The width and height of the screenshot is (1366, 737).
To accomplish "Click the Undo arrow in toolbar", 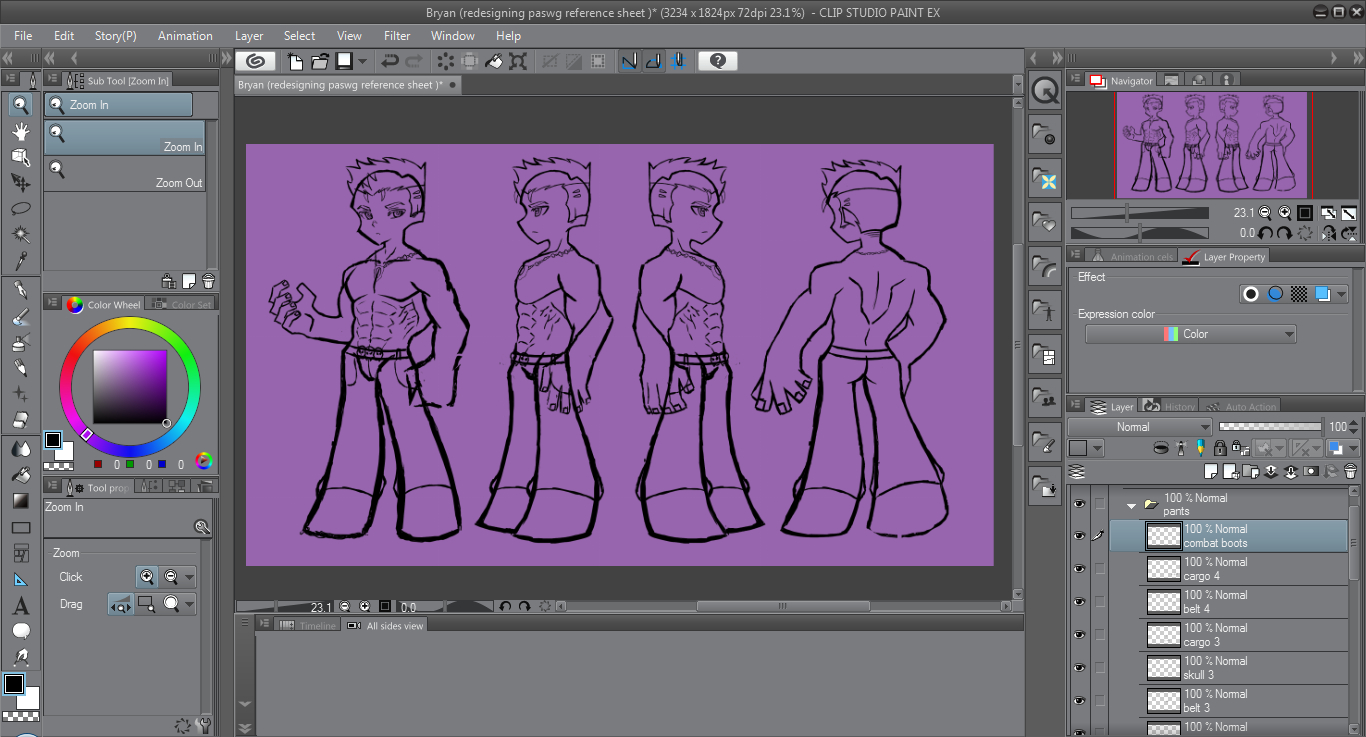I will pos(390,61).
